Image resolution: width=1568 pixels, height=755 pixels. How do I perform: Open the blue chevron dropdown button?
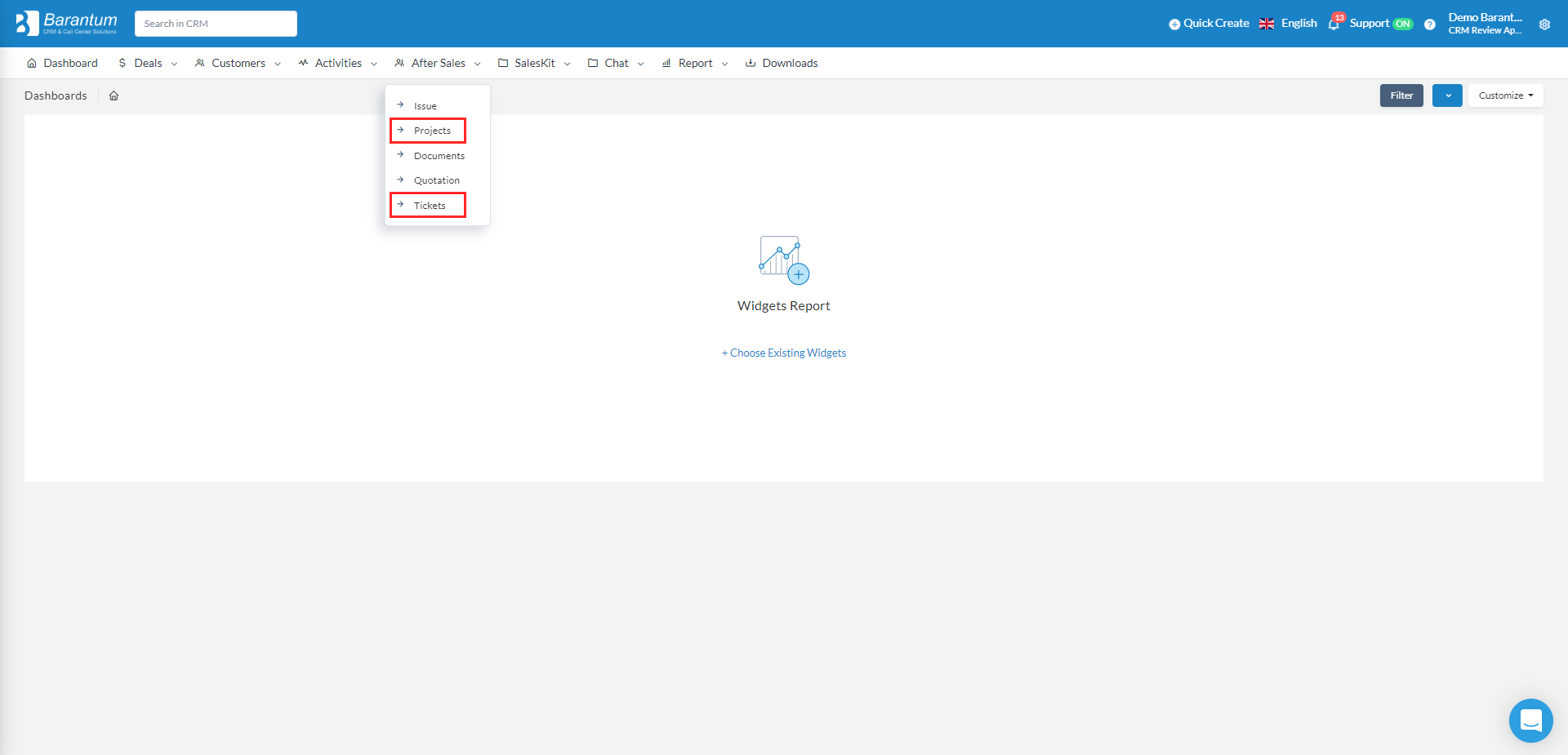[1447, 95]
